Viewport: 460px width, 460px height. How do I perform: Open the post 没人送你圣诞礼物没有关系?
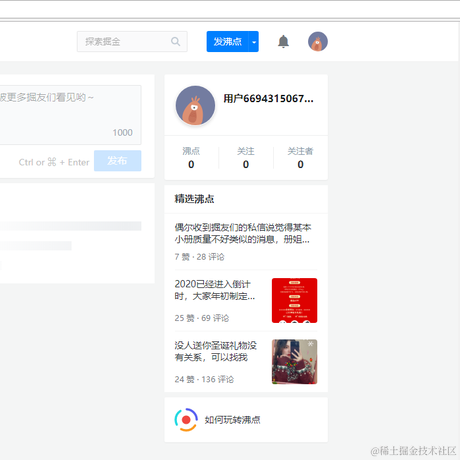click(x=216, y=351)
